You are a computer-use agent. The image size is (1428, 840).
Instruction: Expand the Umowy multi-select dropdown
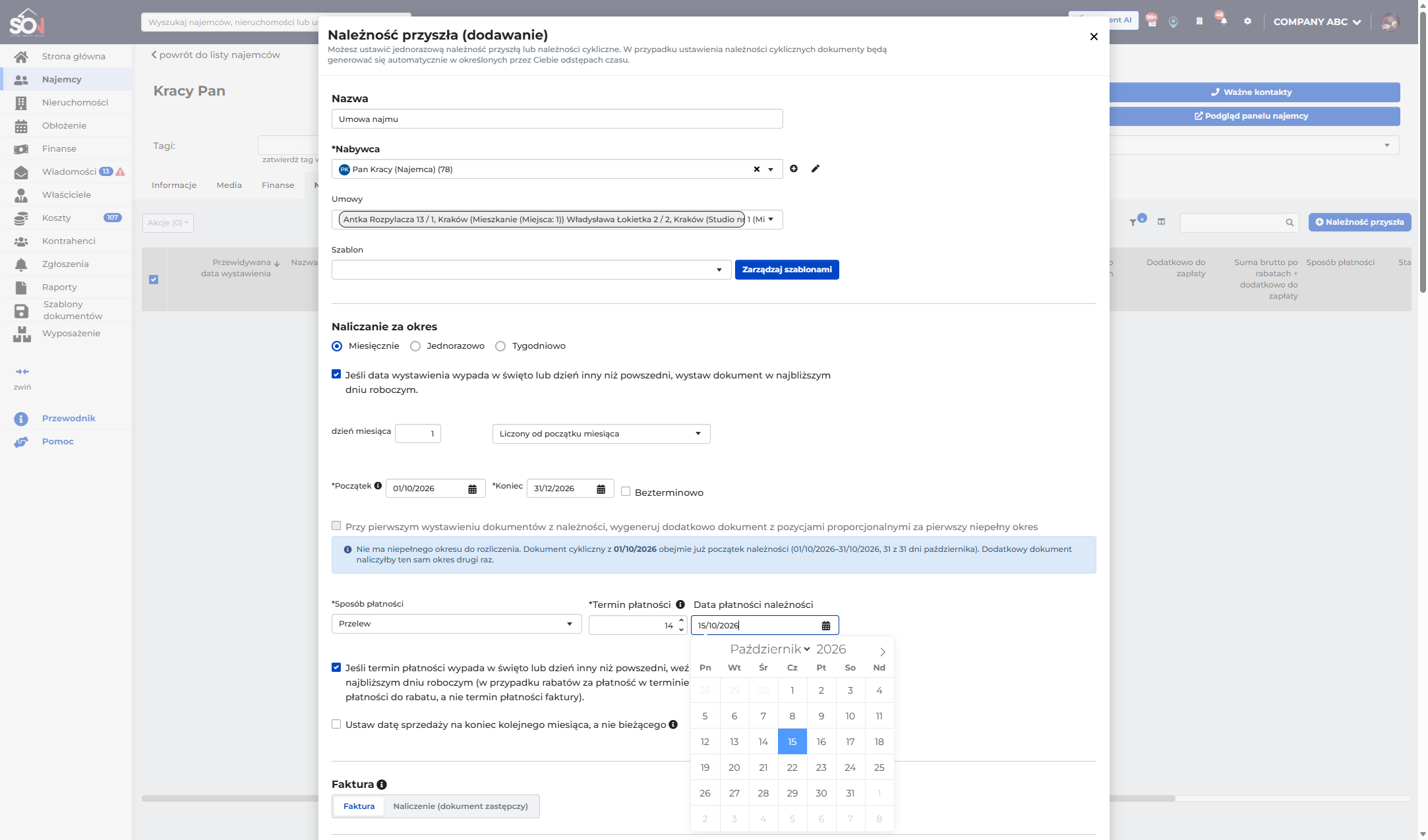click(x=771, y=220)
